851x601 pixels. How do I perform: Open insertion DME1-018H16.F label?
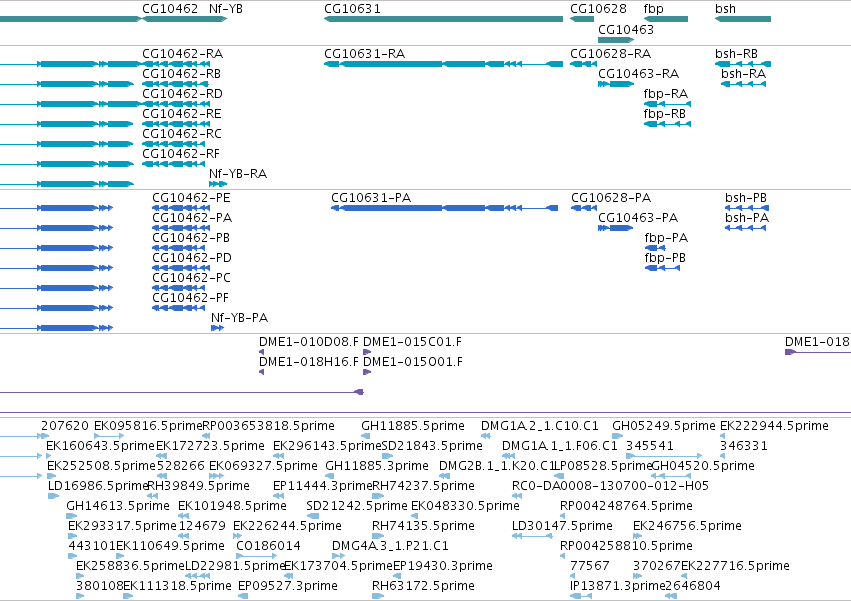(x=309, y=362)
